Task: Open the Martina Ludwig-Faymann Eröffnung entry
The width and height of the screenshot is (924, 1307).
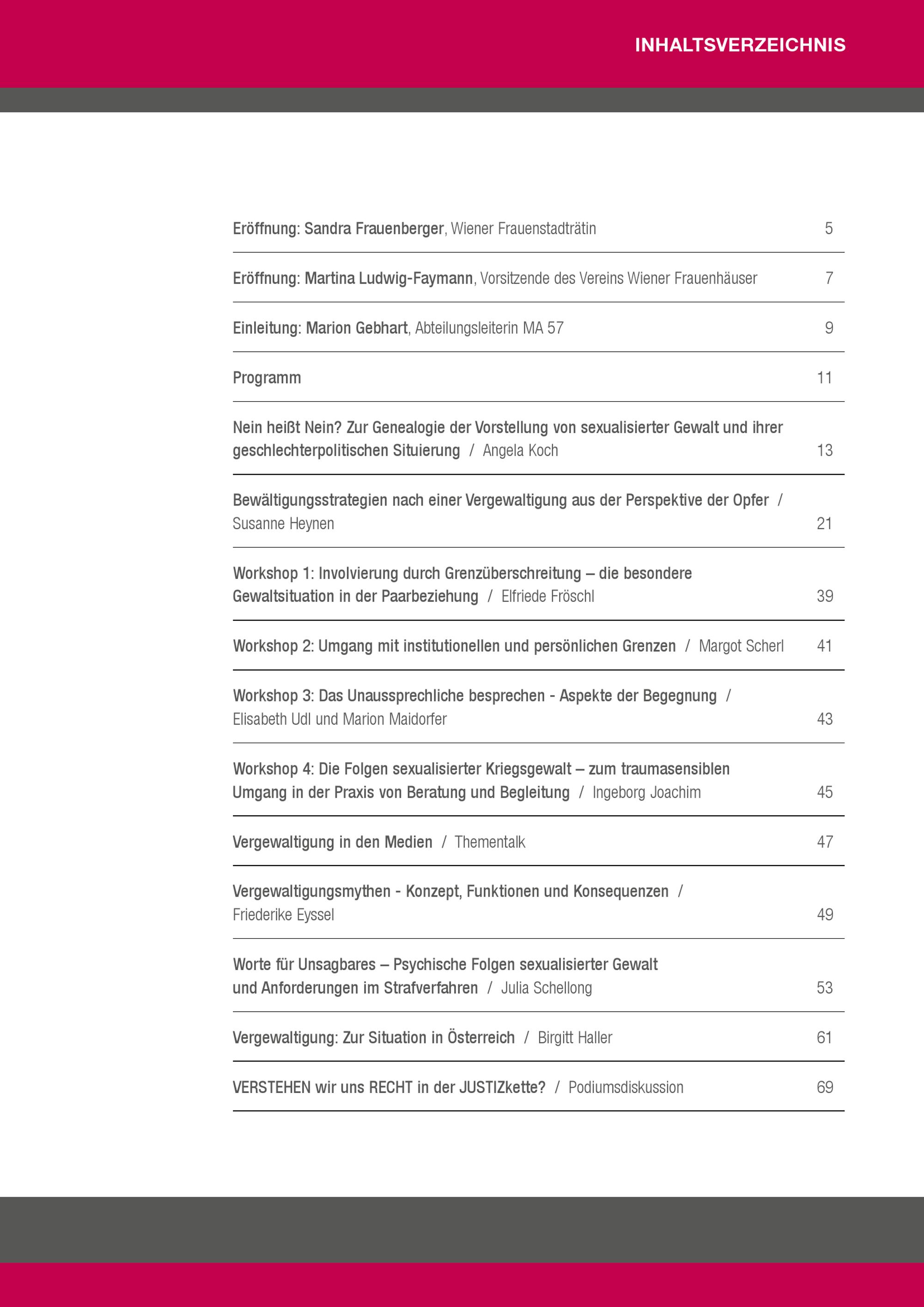Action: click(x=494, y=278)
